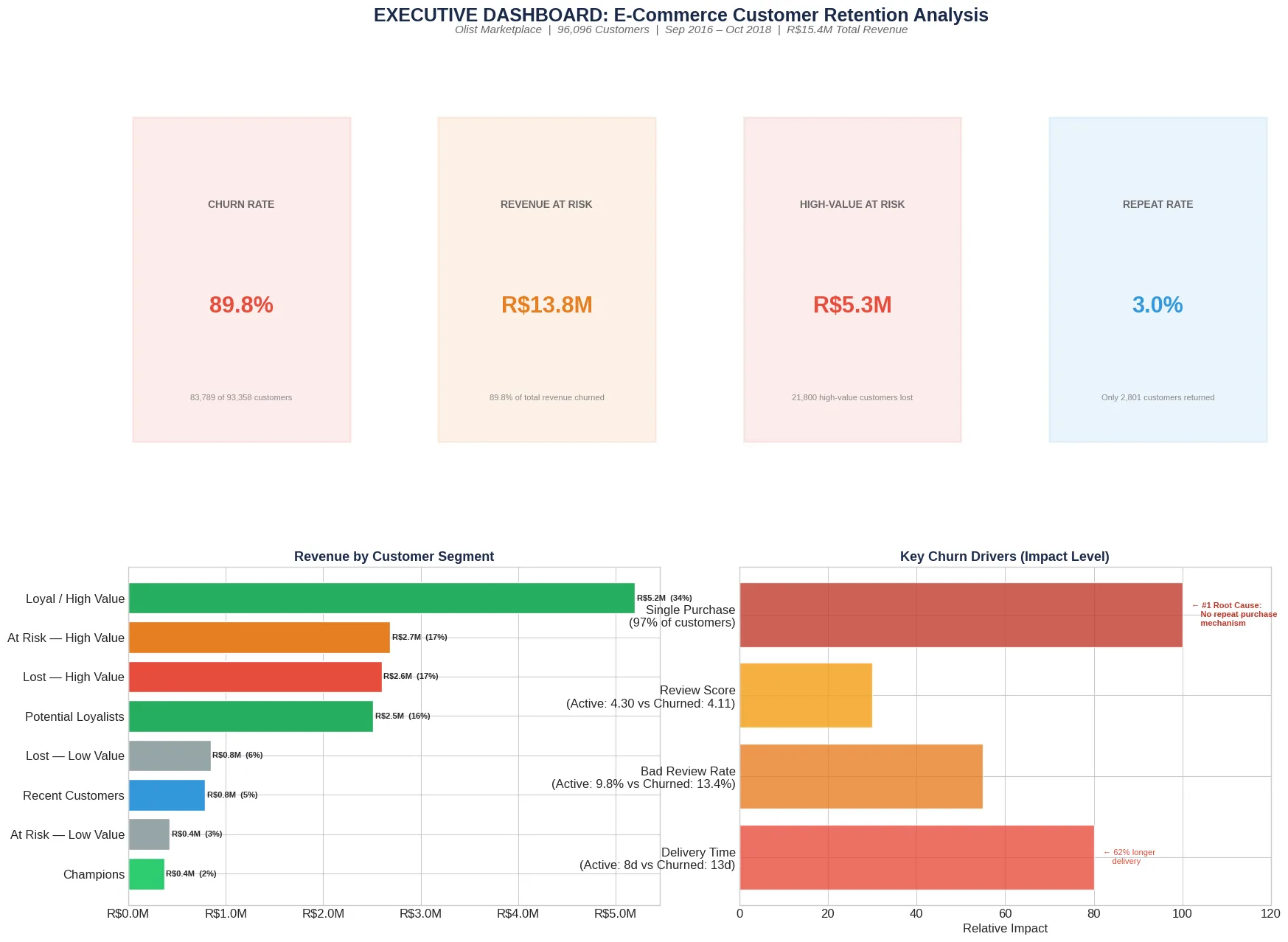This screenshot has width=1288, height=942.
Task: Select the Lost — Low Value bar
Action: click(170, 756)
